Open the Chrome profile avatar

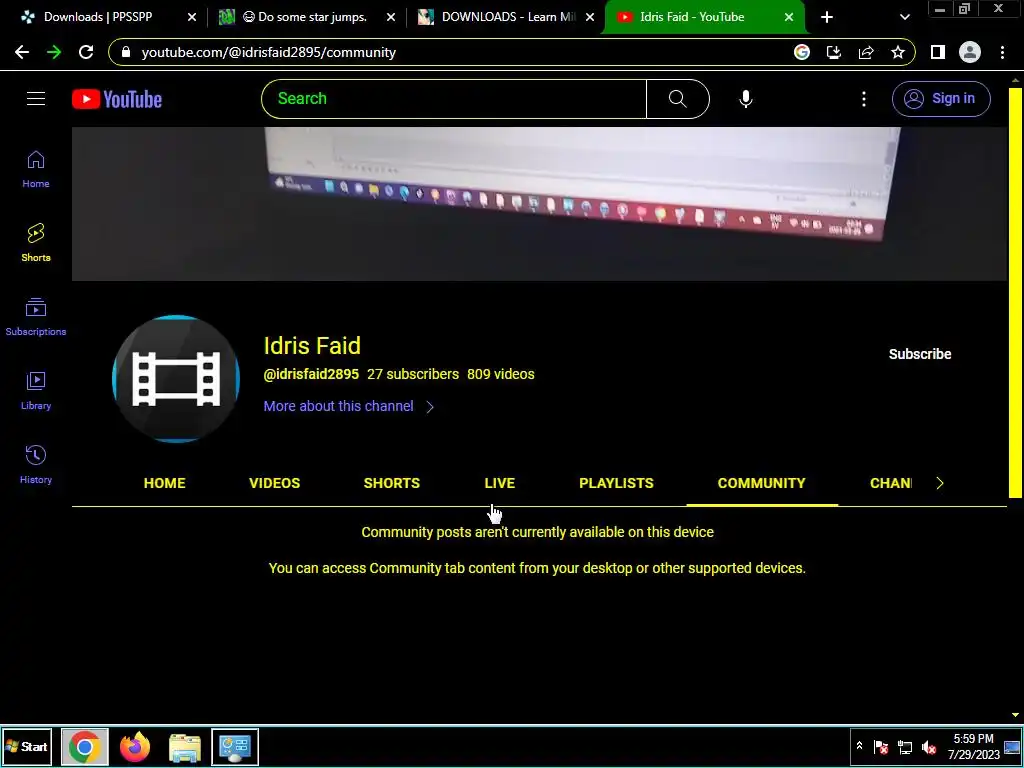(970, 52)
